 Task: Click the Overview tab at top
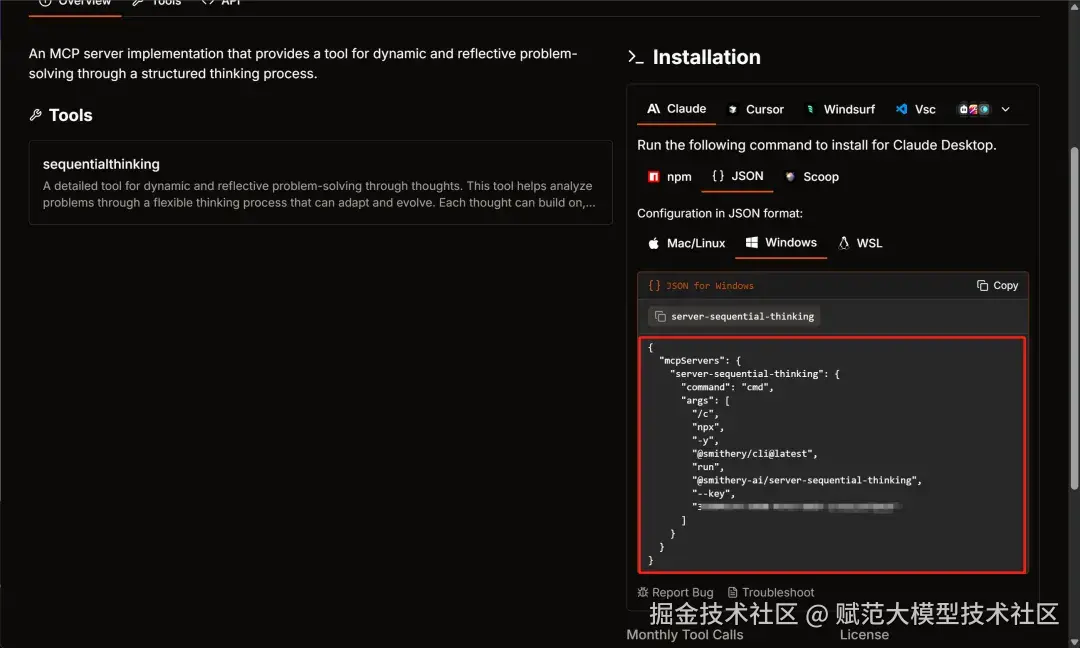click(x=75, y=3)
